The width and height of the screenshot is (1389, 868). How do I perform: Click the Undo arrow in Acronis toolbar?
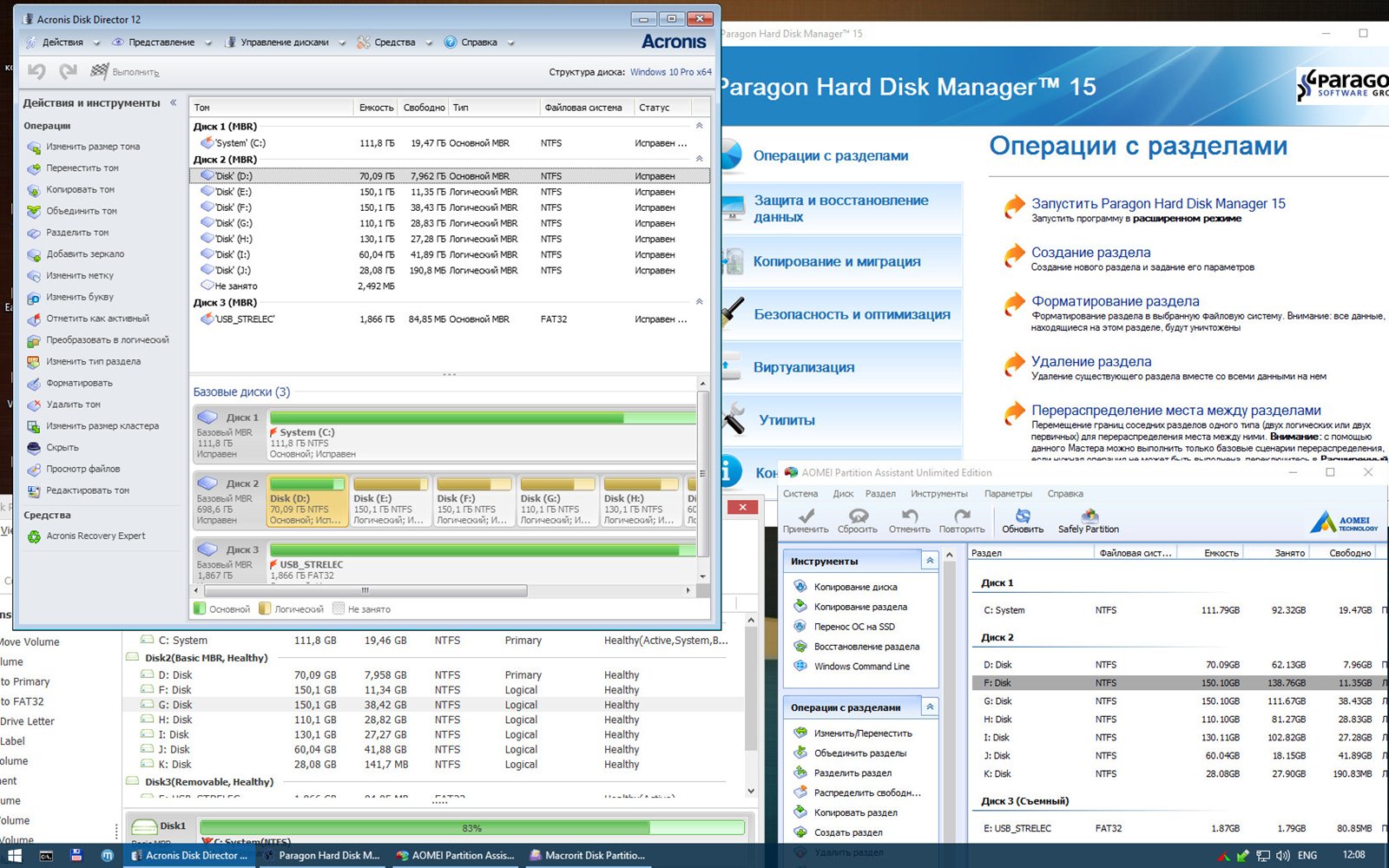(x=36, y=71)
